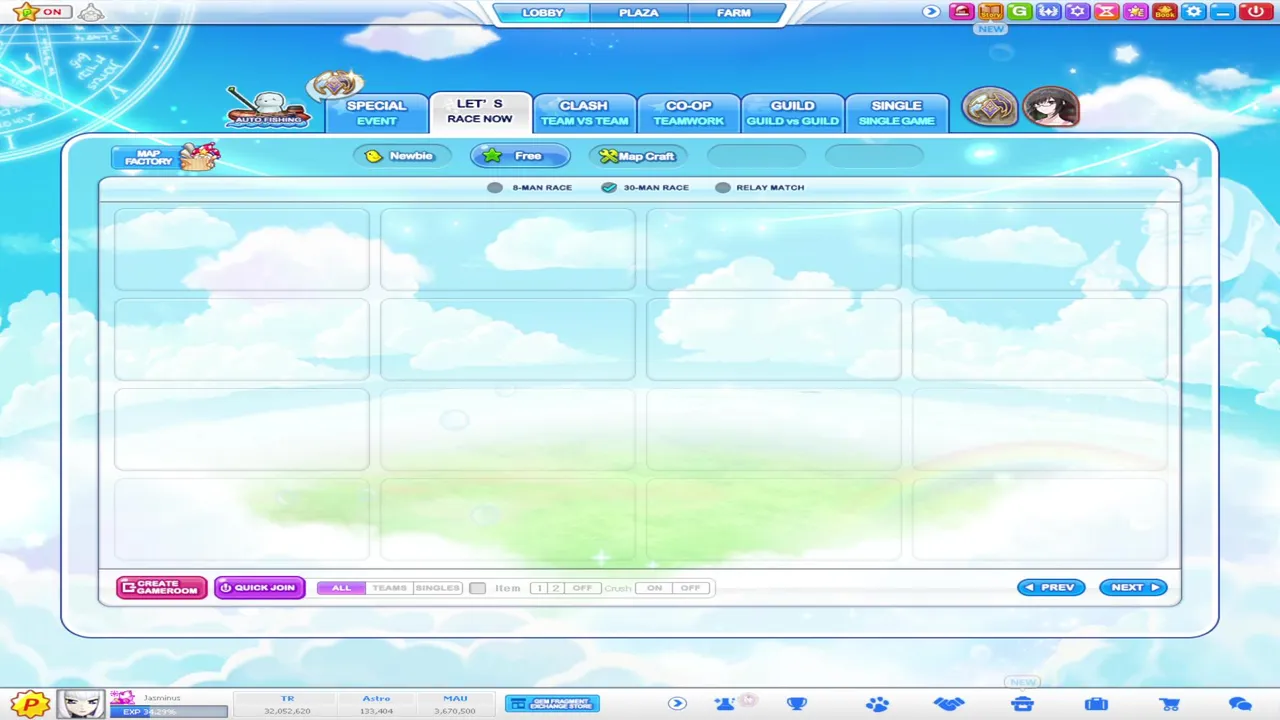Open storage chest icon bottom bar

(x=1022, y=704)
